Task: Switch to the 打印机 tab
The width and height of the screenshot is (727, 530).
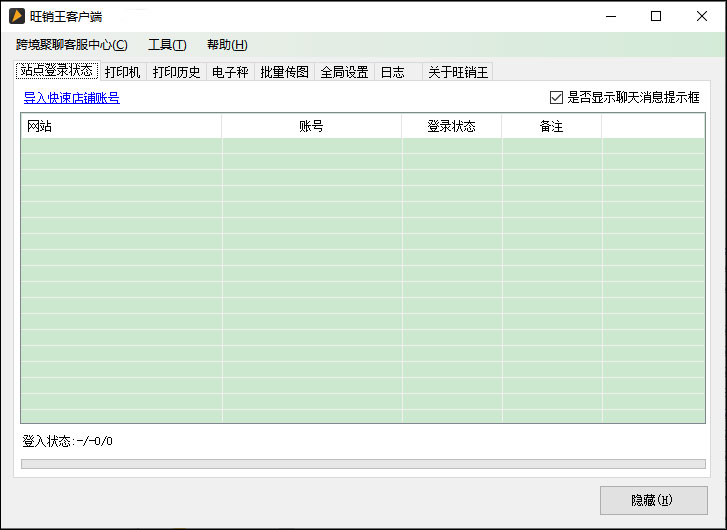Action: (123, 72)
